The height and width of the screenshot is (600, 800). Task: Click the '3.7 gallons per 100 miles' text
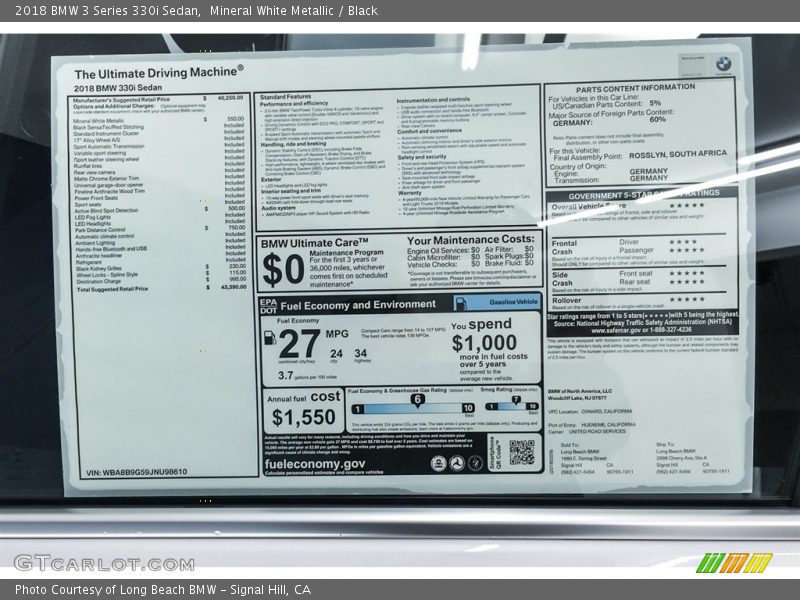click(x=307, y=376)
